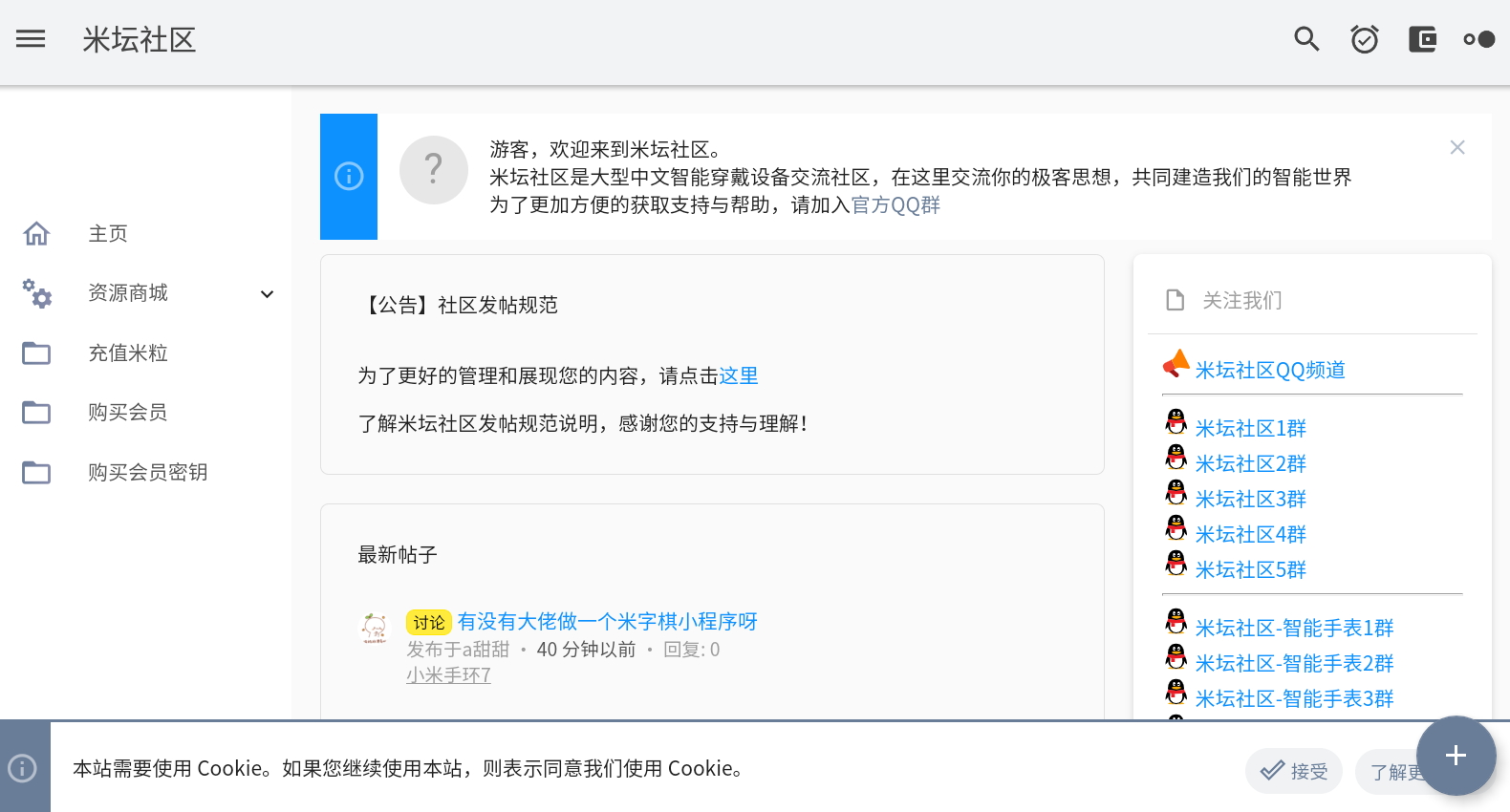Click the 【公告】社区发帖规范 heading
The width and height of the screenshot is (1510, 812).
coord(458,306)
